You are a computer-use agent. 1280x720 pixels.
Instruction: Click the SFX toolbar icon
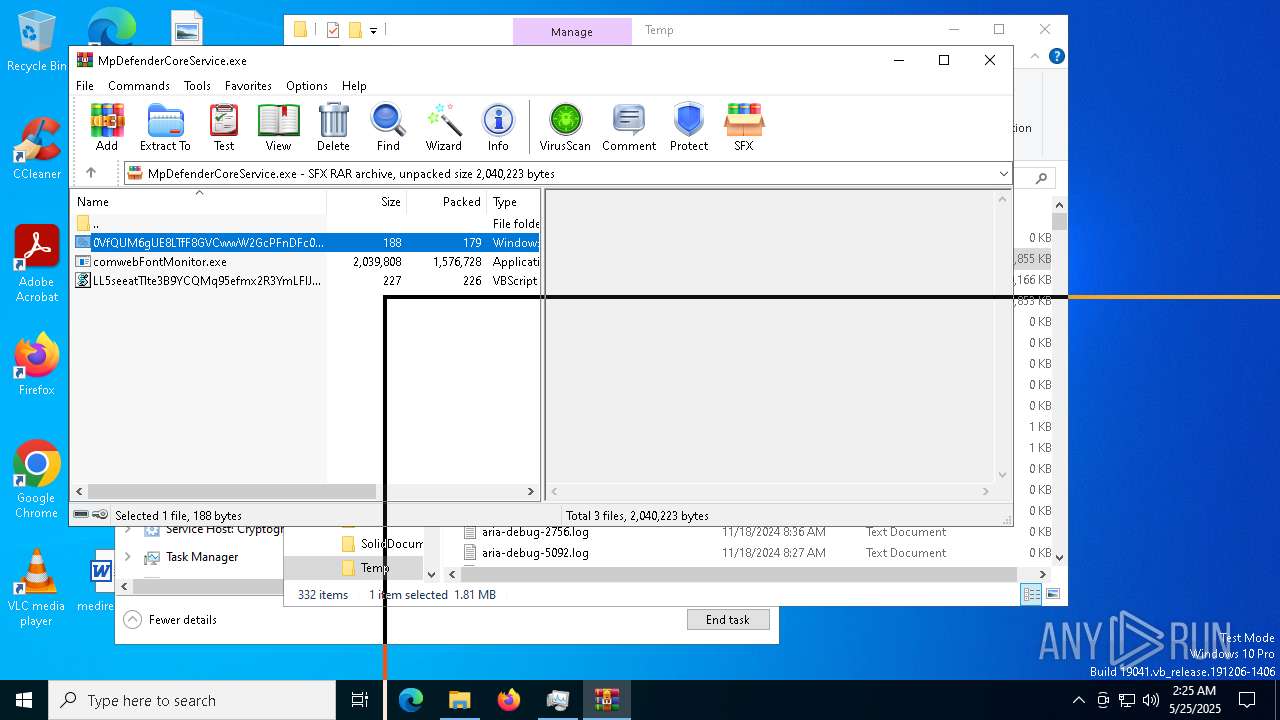[x=743, y=127]
